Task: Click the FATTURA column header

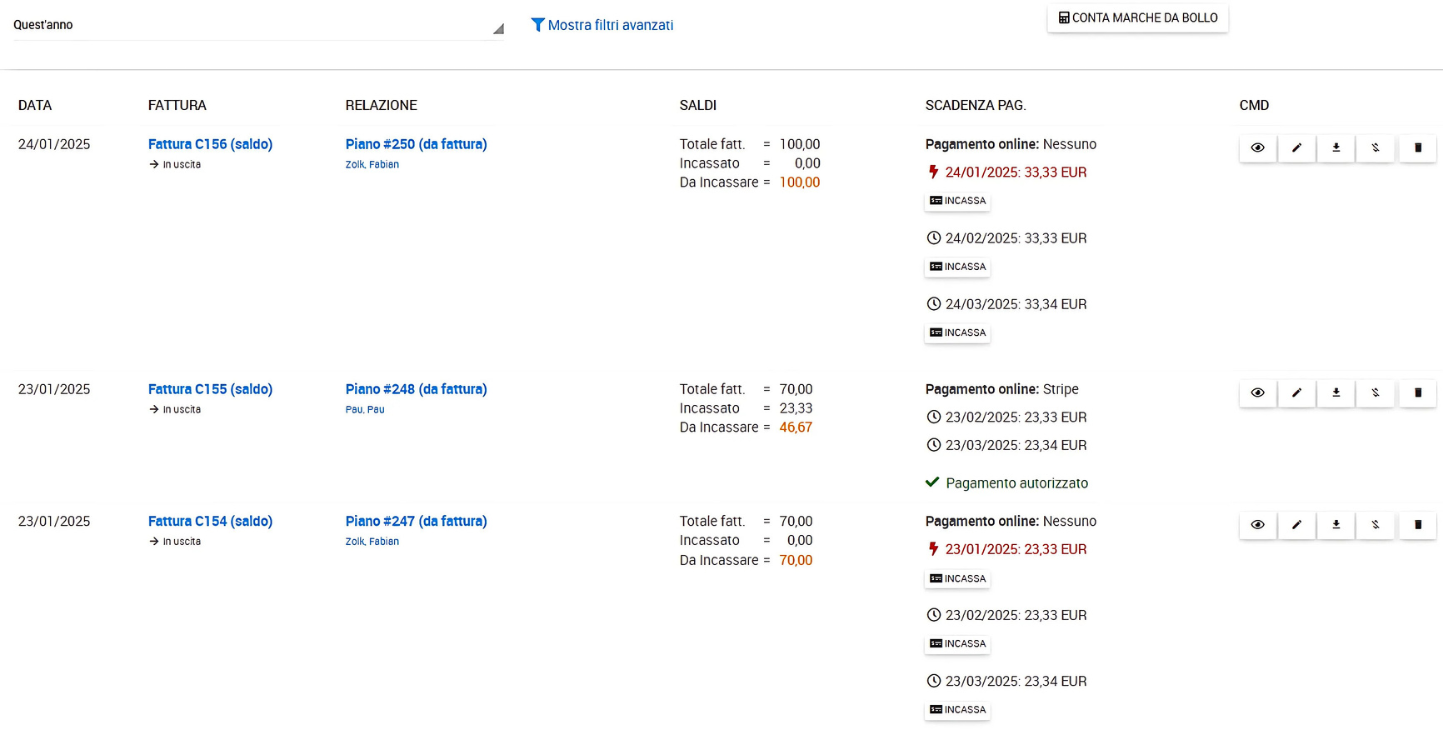Action: click(x=177, y=105)
